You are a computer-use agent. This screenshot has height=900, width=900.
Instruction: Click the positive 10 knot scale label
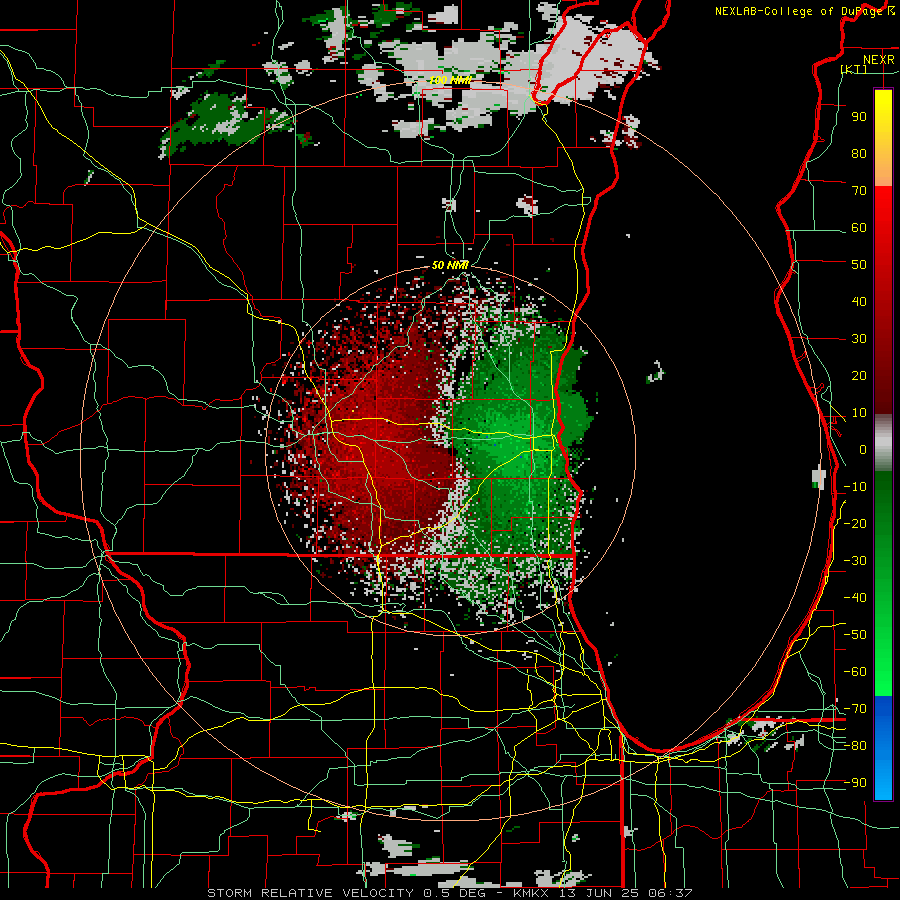tap(859, 413)
